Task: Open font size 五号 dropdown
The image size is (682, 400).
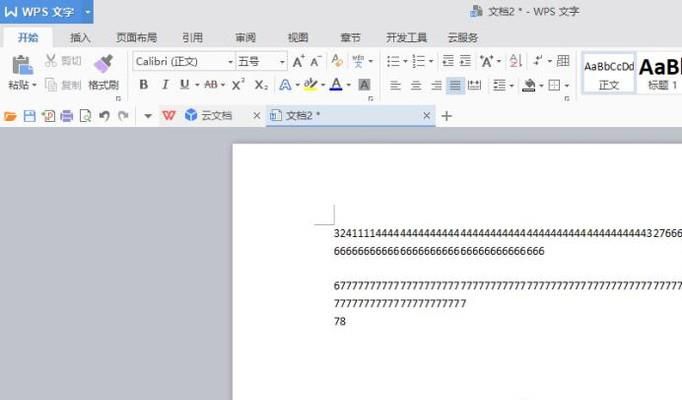Action: coord(282,62)
